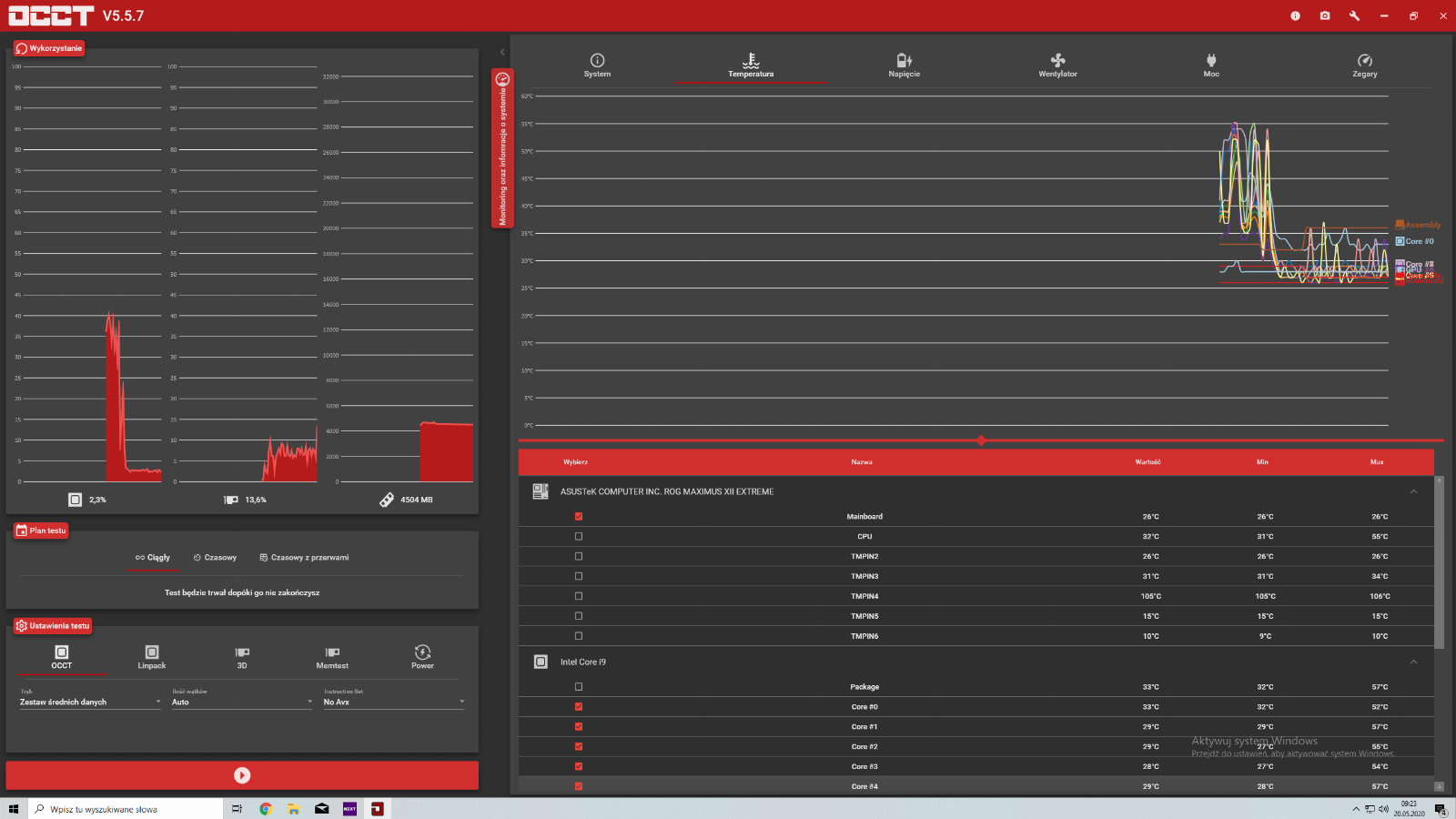1456x819 pixels.
Task: Click the Min column header
Action: point(1262,462)
